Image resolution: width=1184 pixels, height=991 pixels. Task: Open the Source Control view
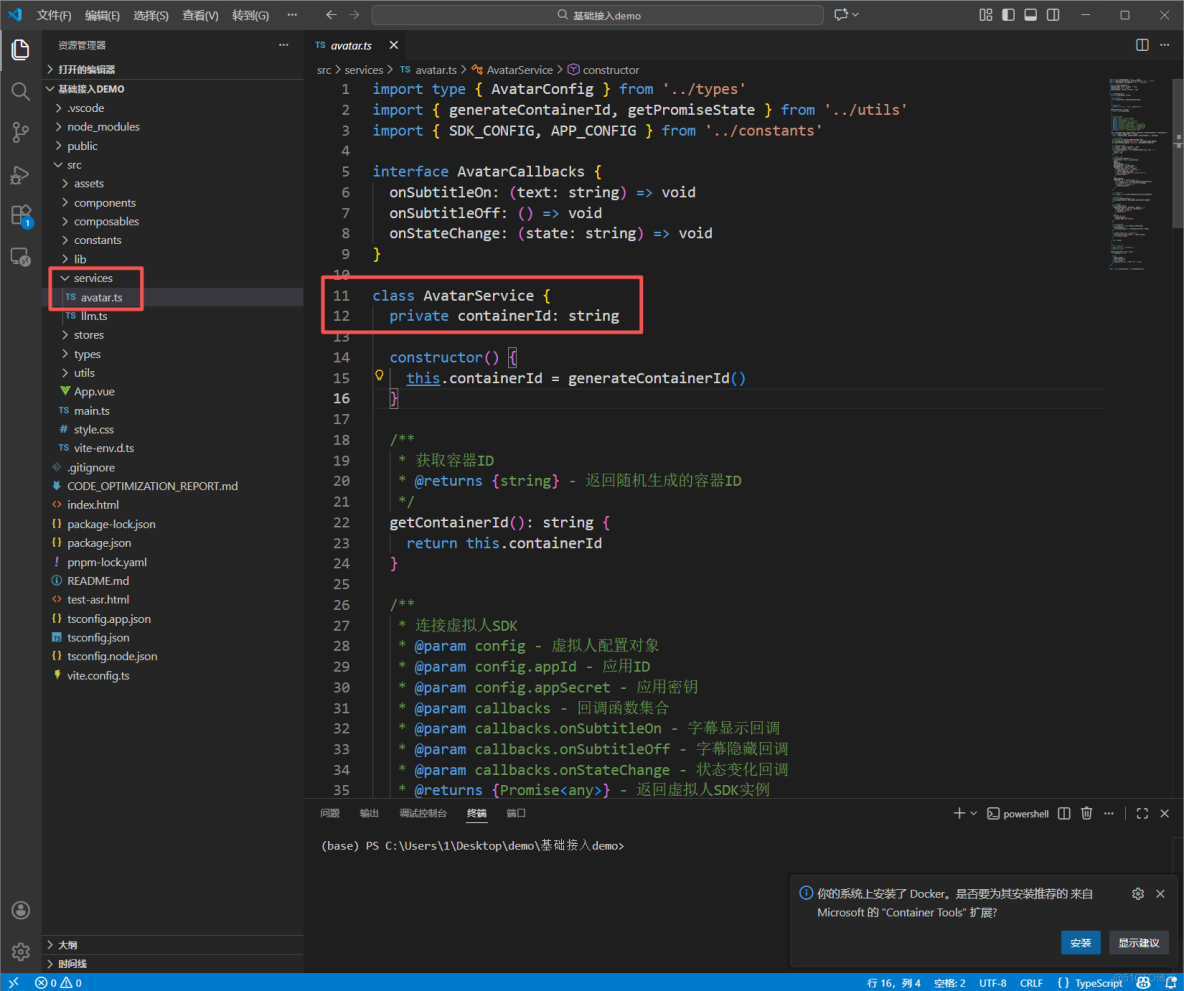pyautogui.click(x=20, y=132)
